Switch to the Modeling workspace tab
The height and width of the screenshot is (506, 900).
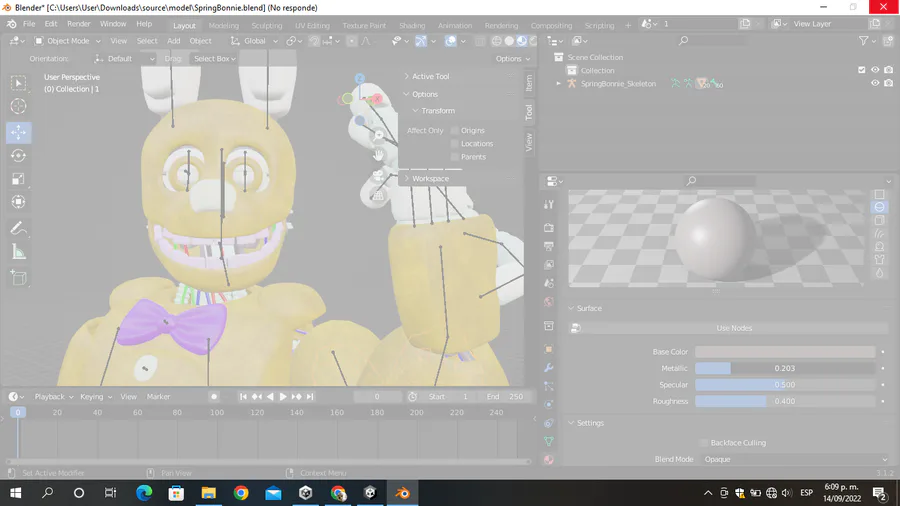(x=223, y=25)
